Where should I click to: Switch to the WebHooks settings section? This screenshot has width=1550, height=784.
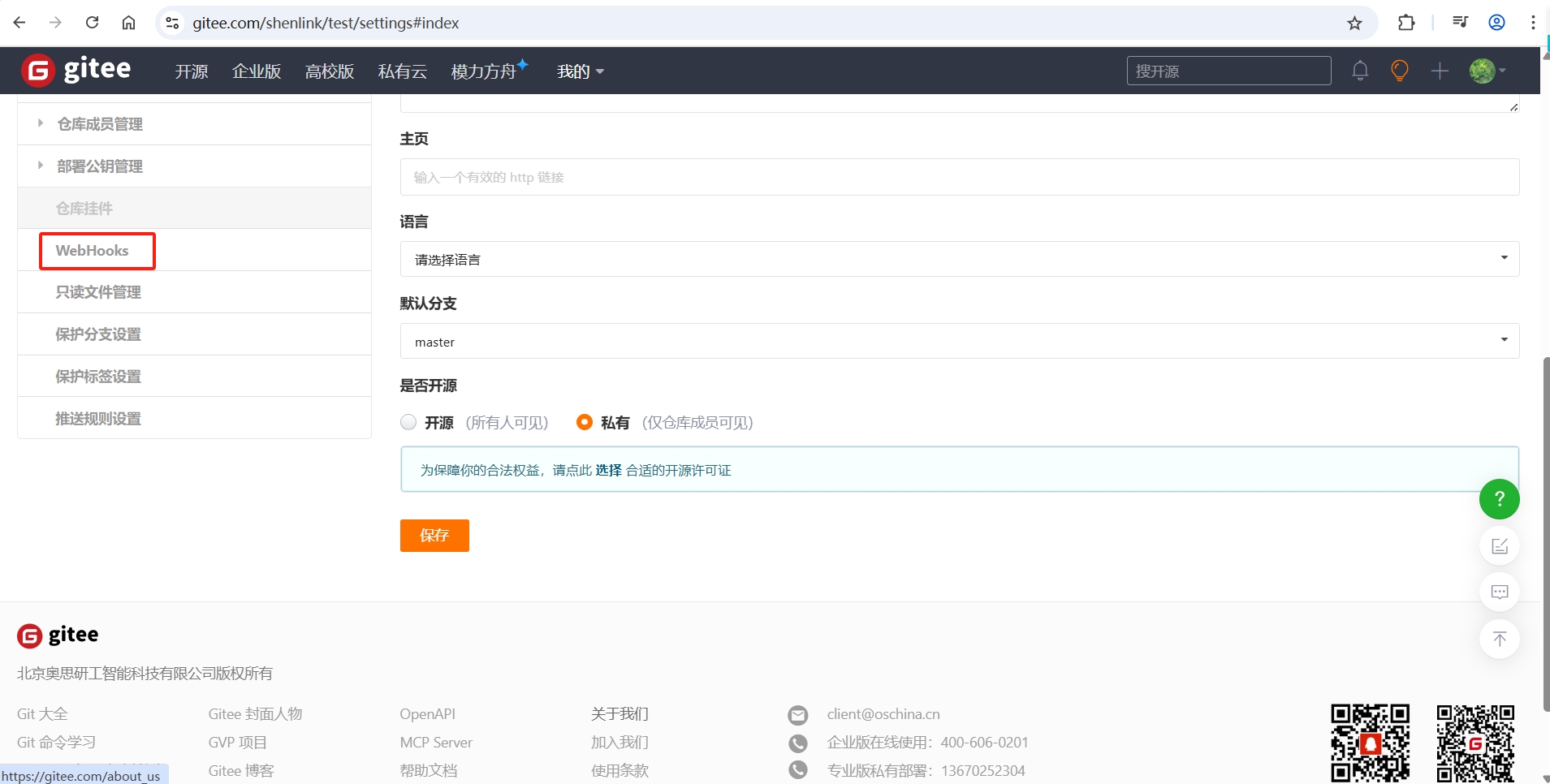92,251
